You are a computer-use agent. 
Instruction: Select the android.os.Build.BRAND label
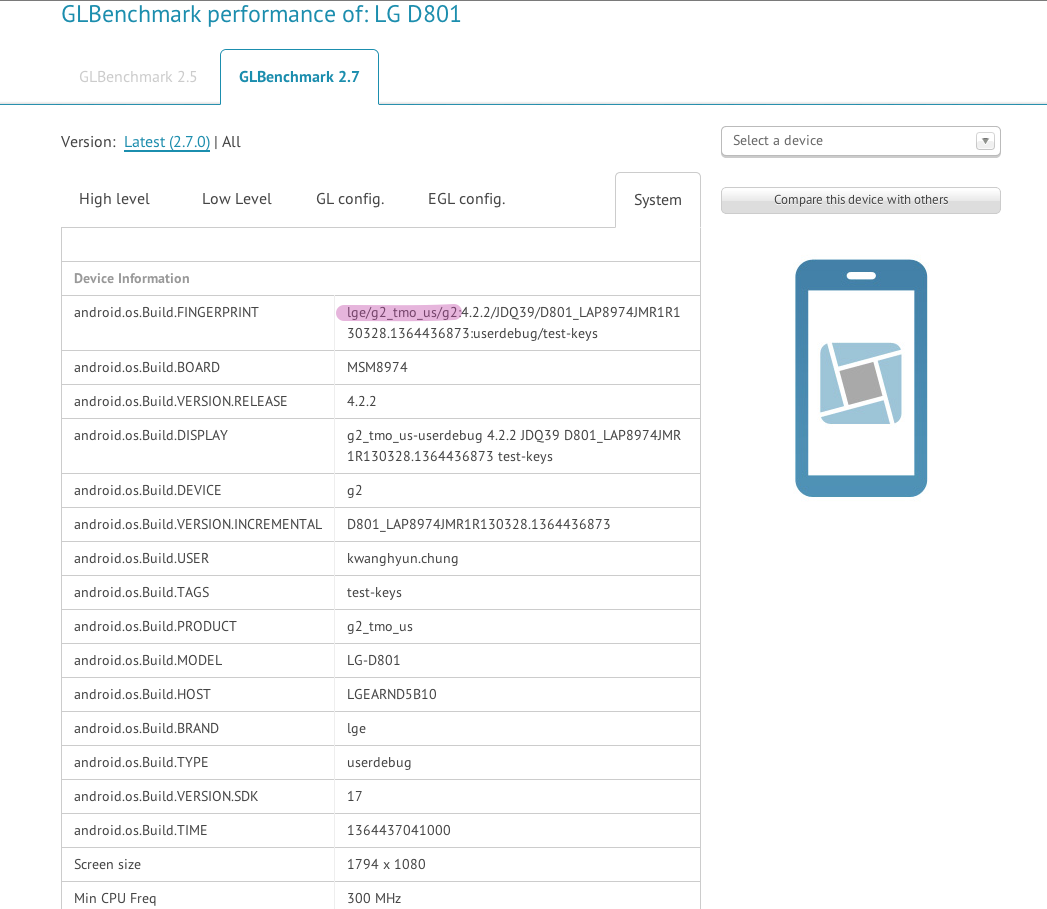coord(146,729)
